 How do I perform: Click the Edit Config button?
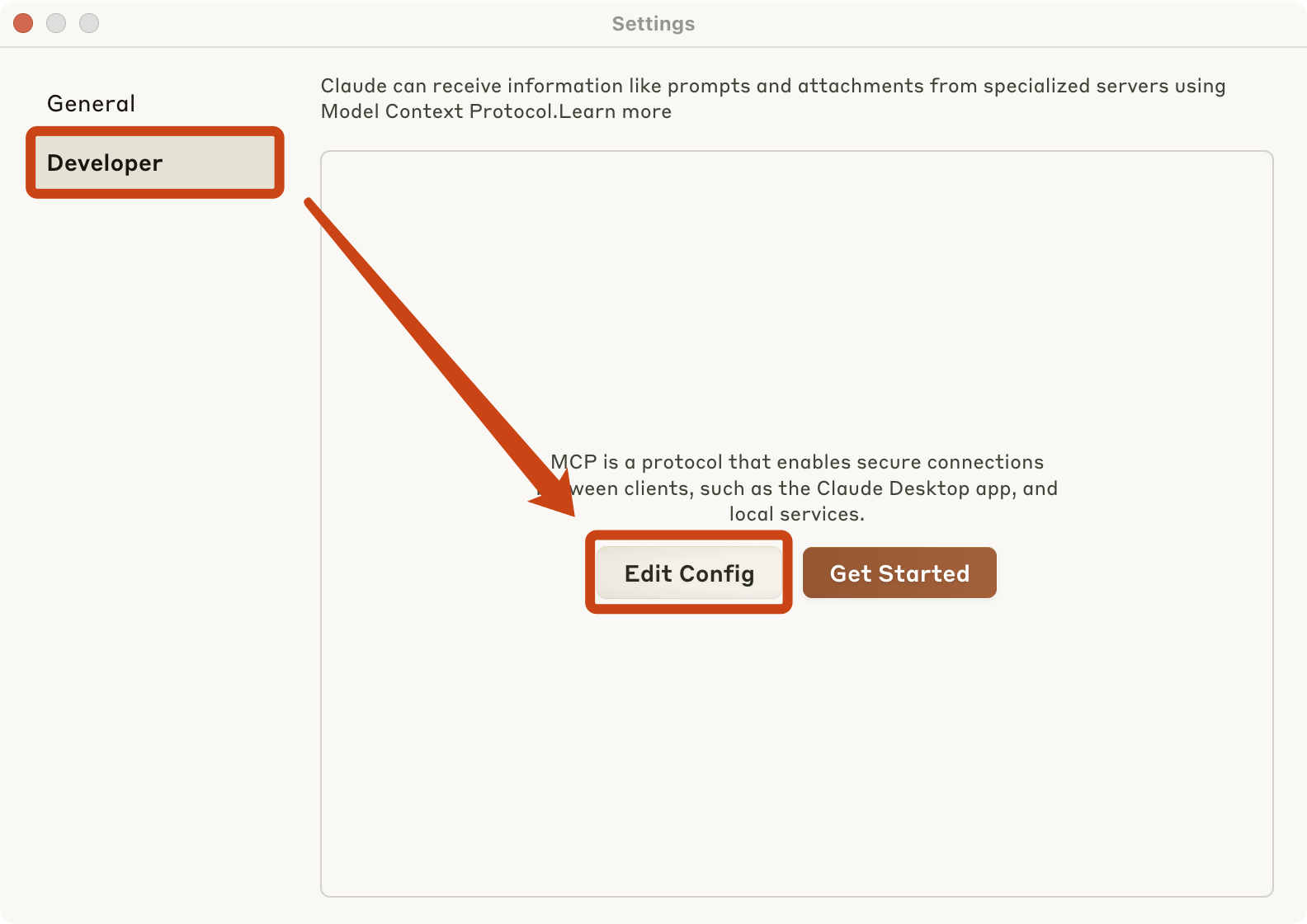click(689, 573)
